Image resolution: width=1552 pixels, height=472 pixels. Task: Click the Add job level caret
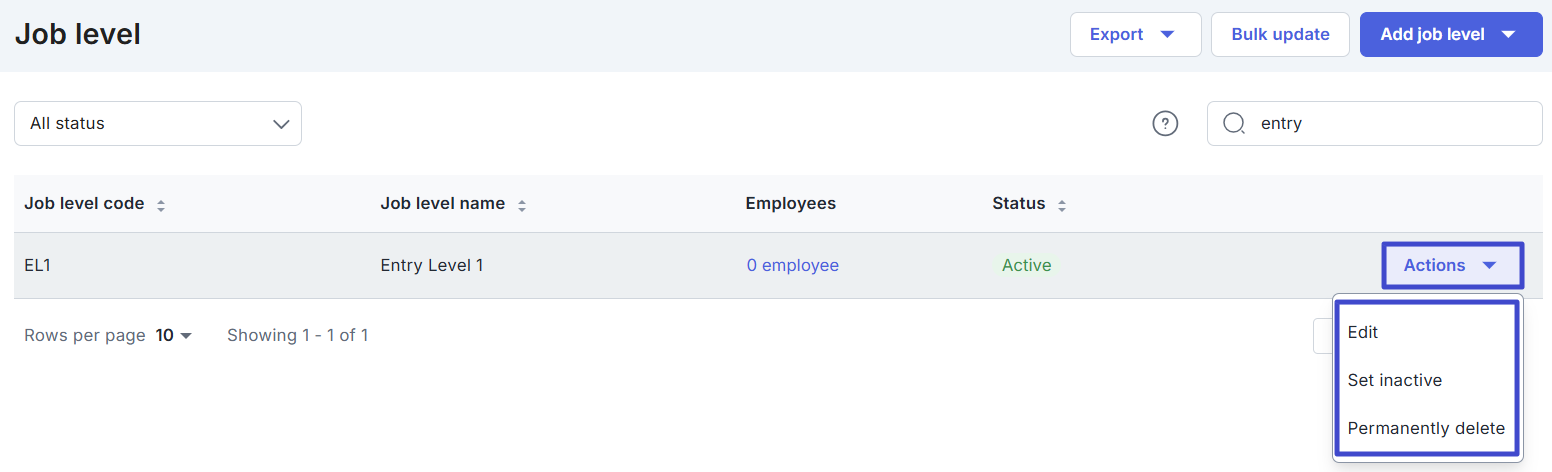(1509, 35)
